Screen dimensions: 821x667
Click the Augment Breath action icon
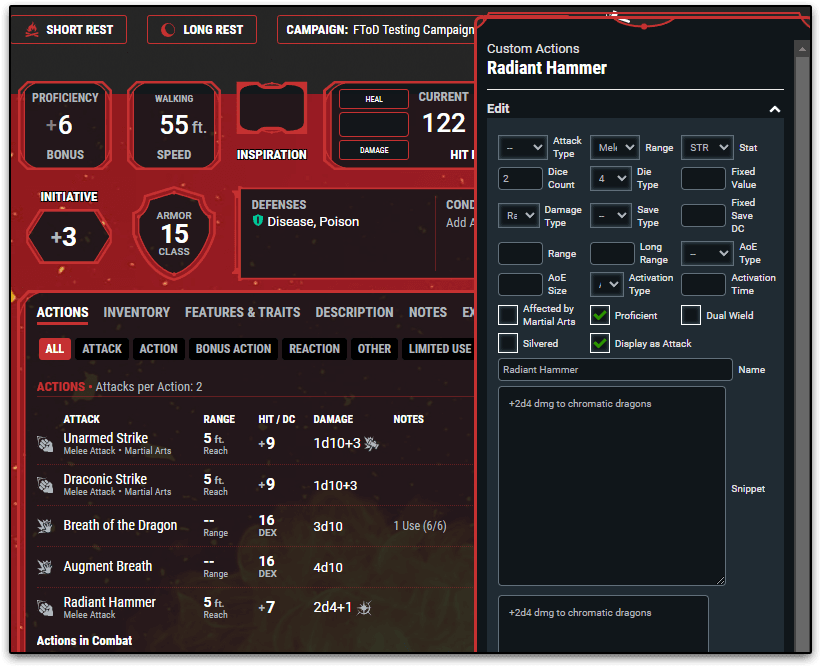46,566
